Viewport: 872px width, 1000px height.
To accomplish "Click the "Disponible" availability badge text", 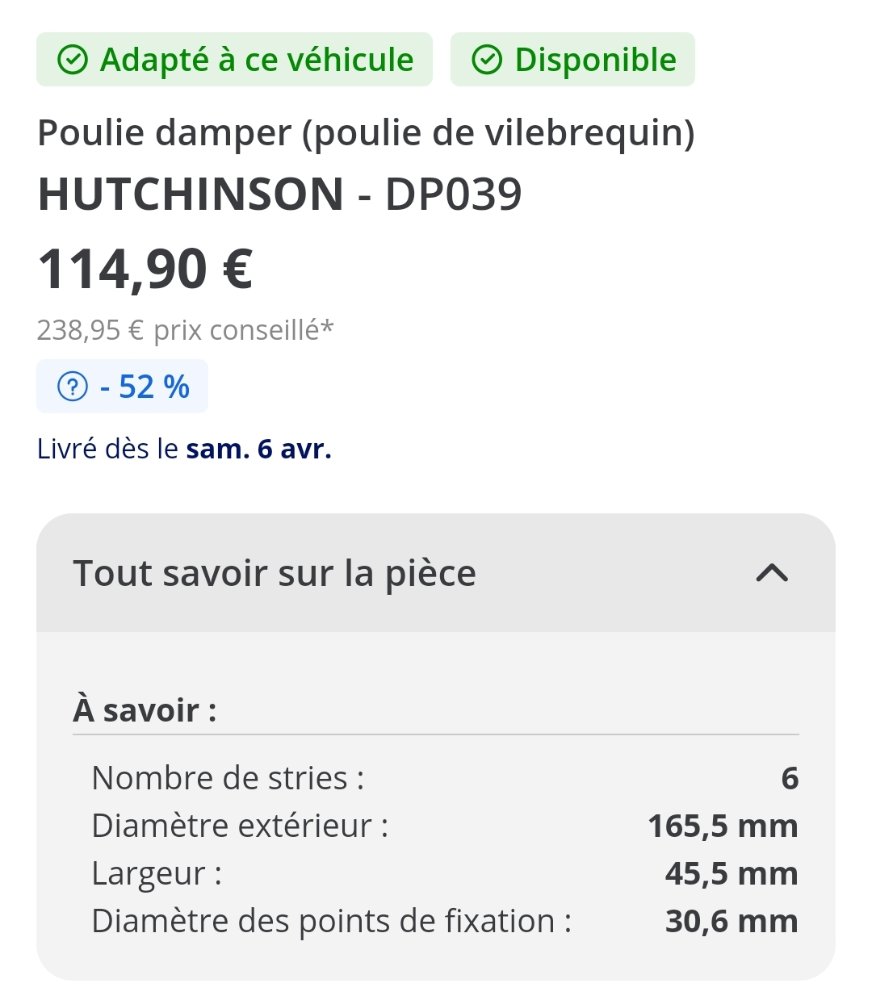I will point(595,60).
